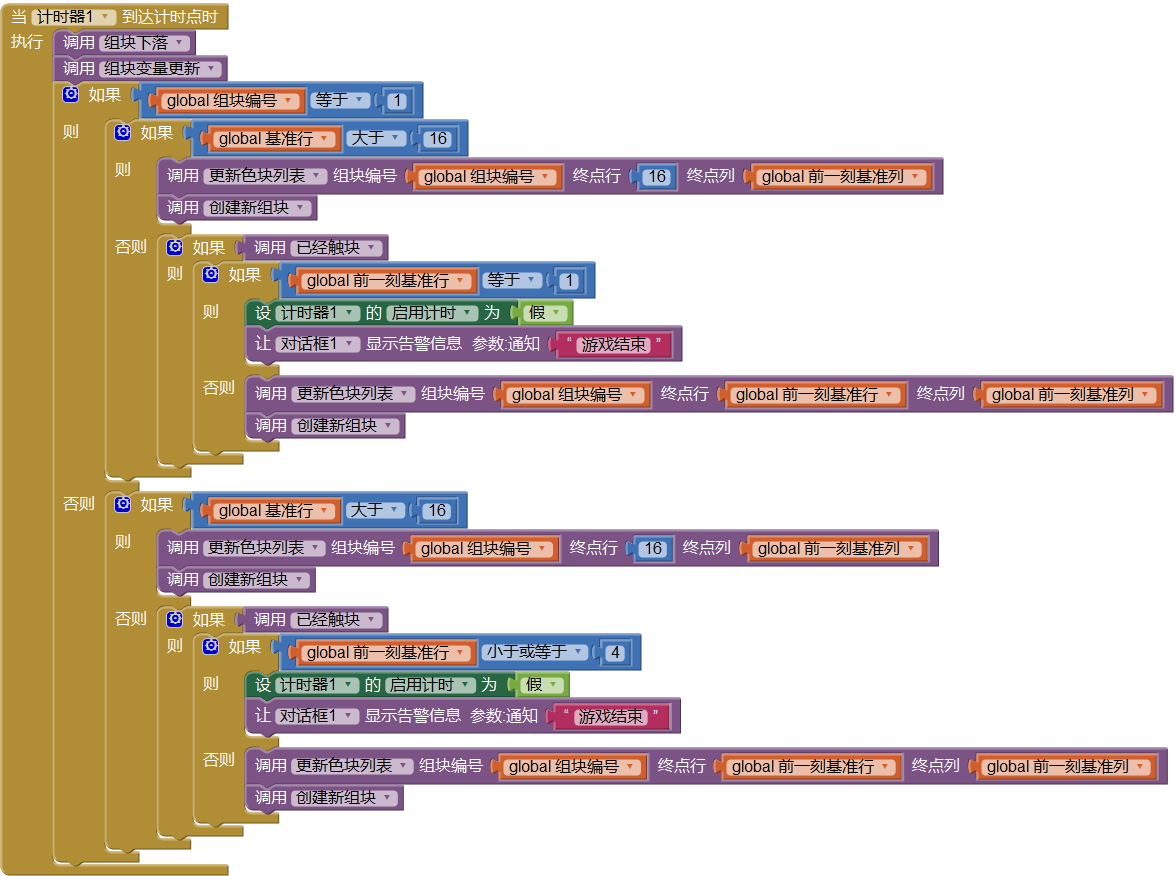Open gear of 如果 已经触块 block above 等于 1 check
The height and width of the screenshot is (876, 1176).
[174, 247]
